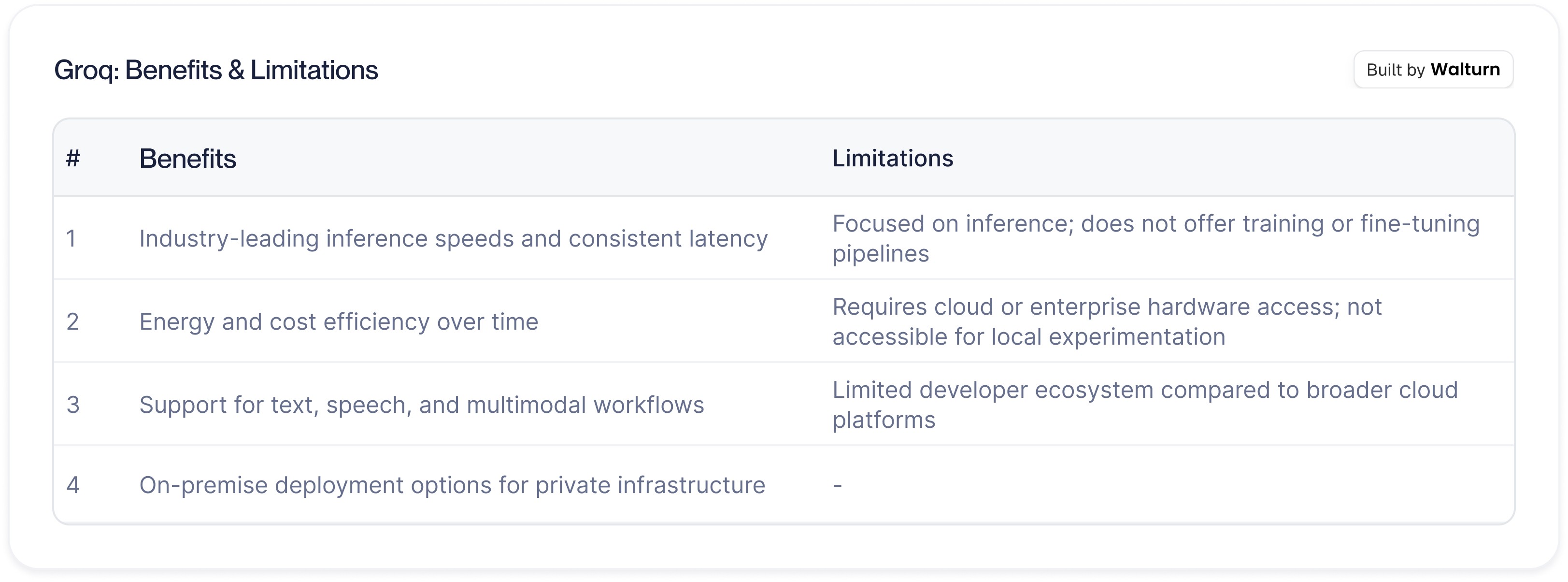Click Limited developer ecosystem limitation text
1568x582 pixels.
click(x=1145, y=405)
